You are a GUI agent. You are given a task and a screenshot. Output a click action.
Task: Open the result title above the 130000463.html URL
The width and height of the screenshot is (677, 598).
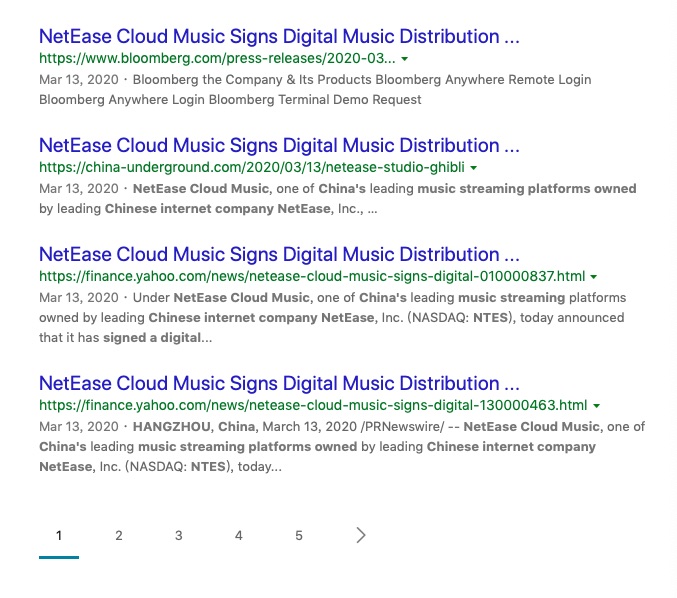coord(279,383)
